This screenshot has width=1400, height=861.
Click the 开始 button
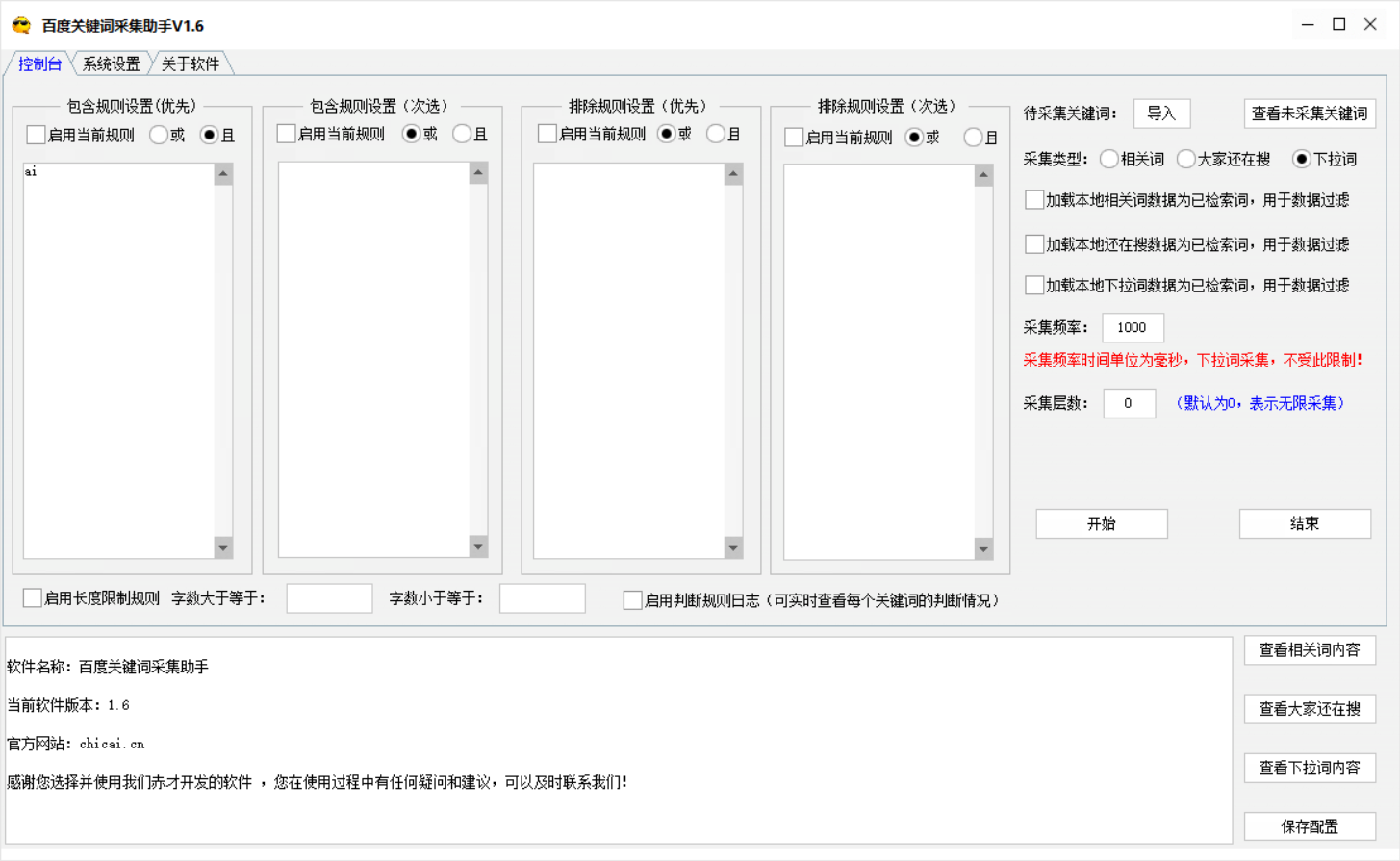tap(1102, 523)
